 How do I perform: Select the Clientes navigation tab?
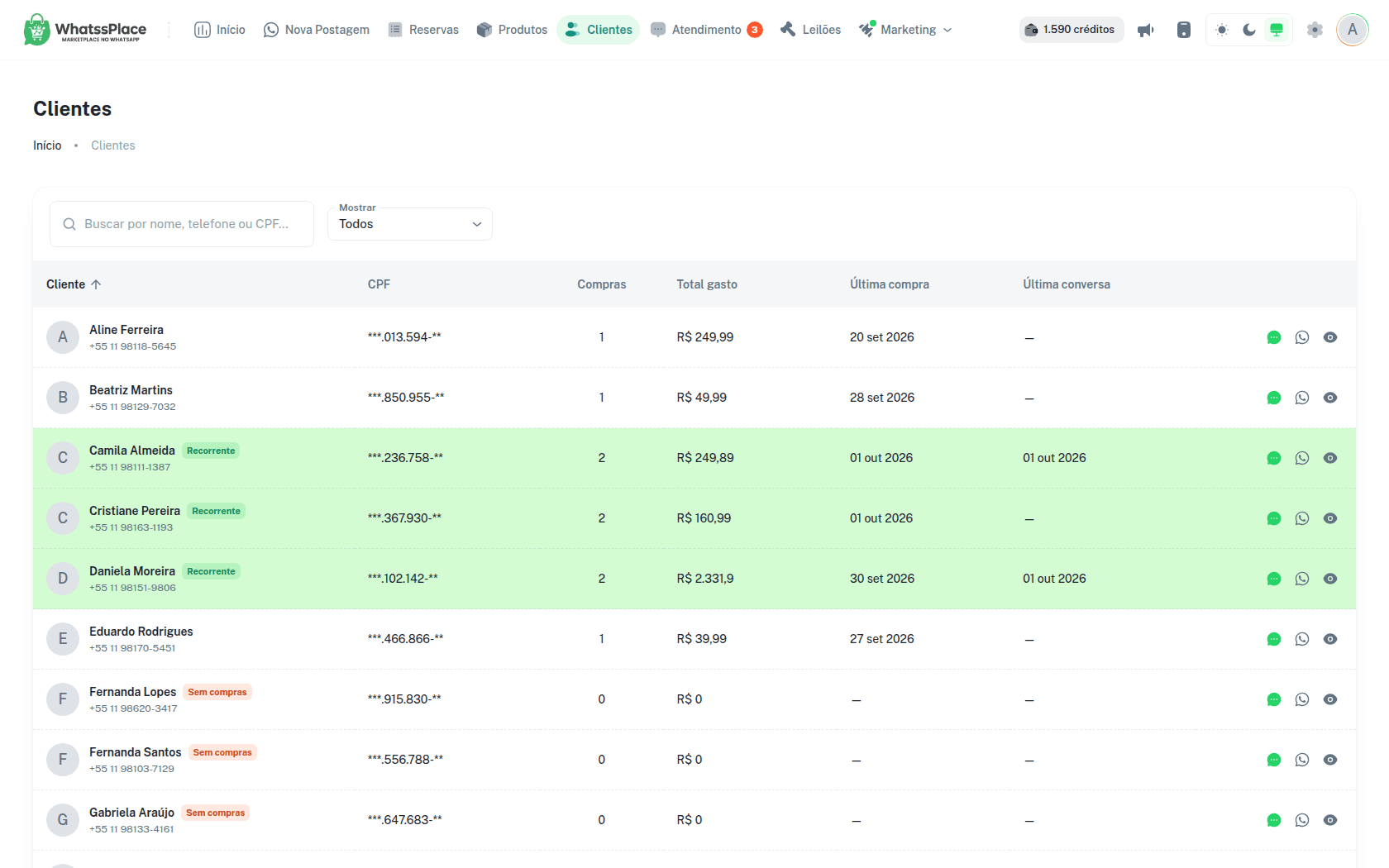599,30
